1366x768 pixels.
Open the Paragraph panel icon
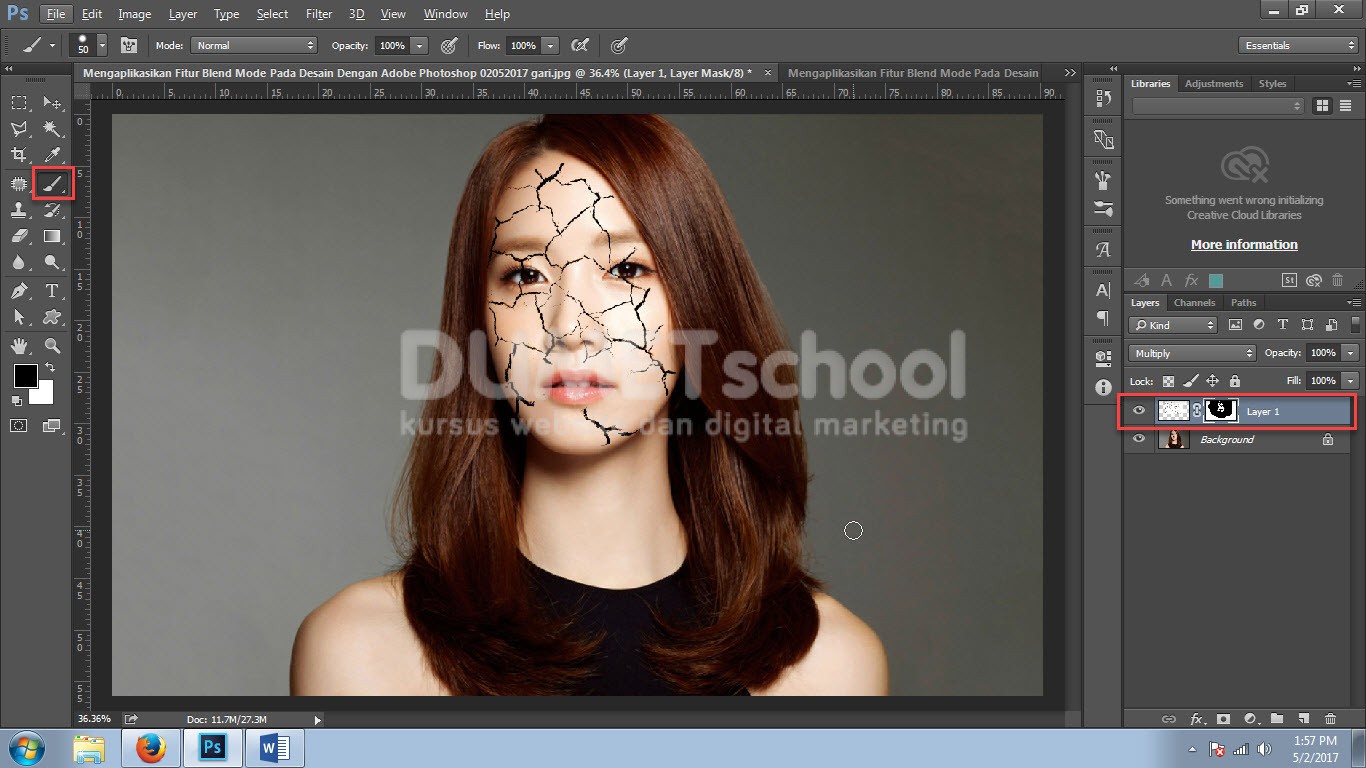[x=1103, y=317]
